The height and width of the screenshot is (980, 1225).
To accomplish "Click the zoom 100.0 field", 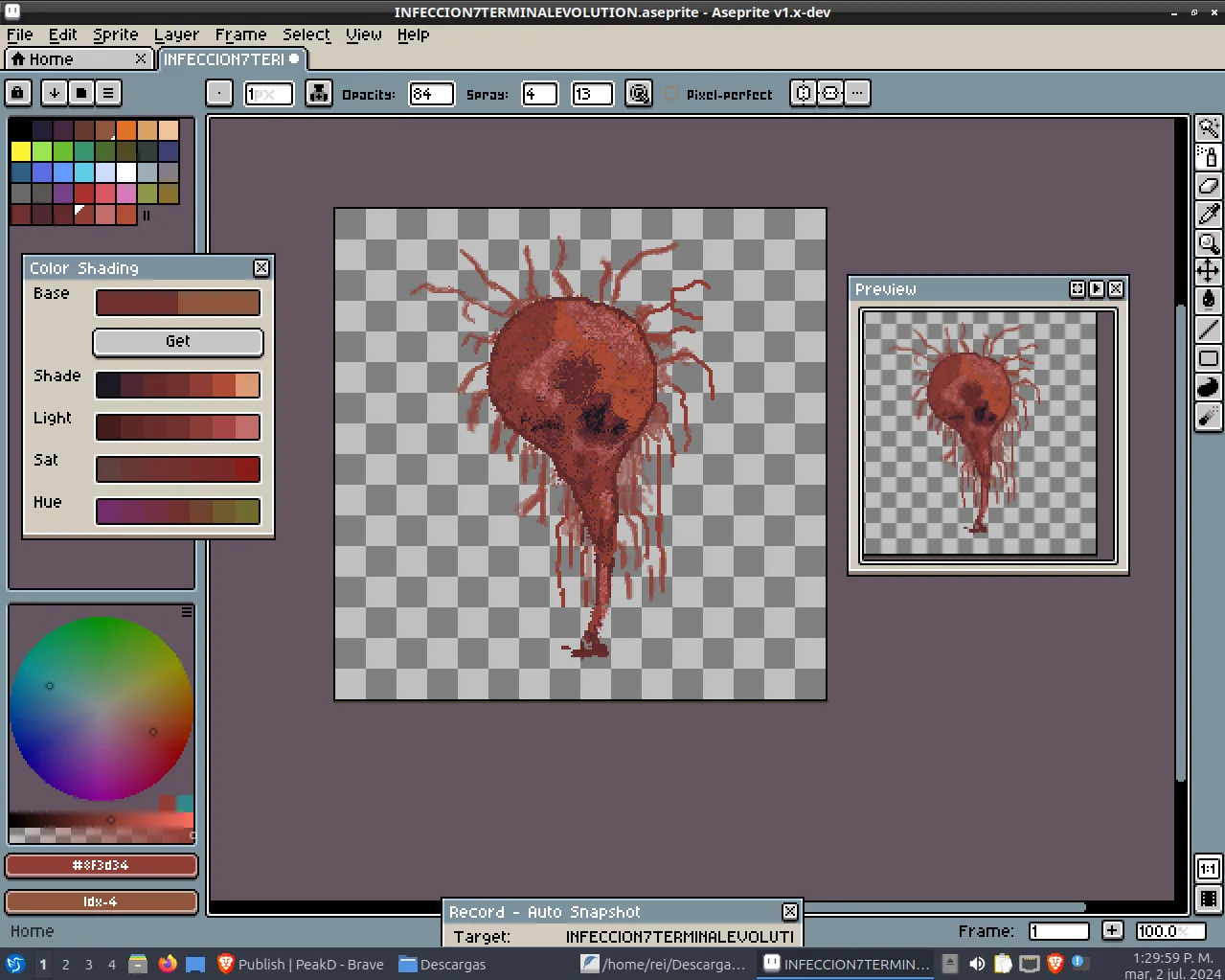I will pyautogui.click(x=1170, y=931).
